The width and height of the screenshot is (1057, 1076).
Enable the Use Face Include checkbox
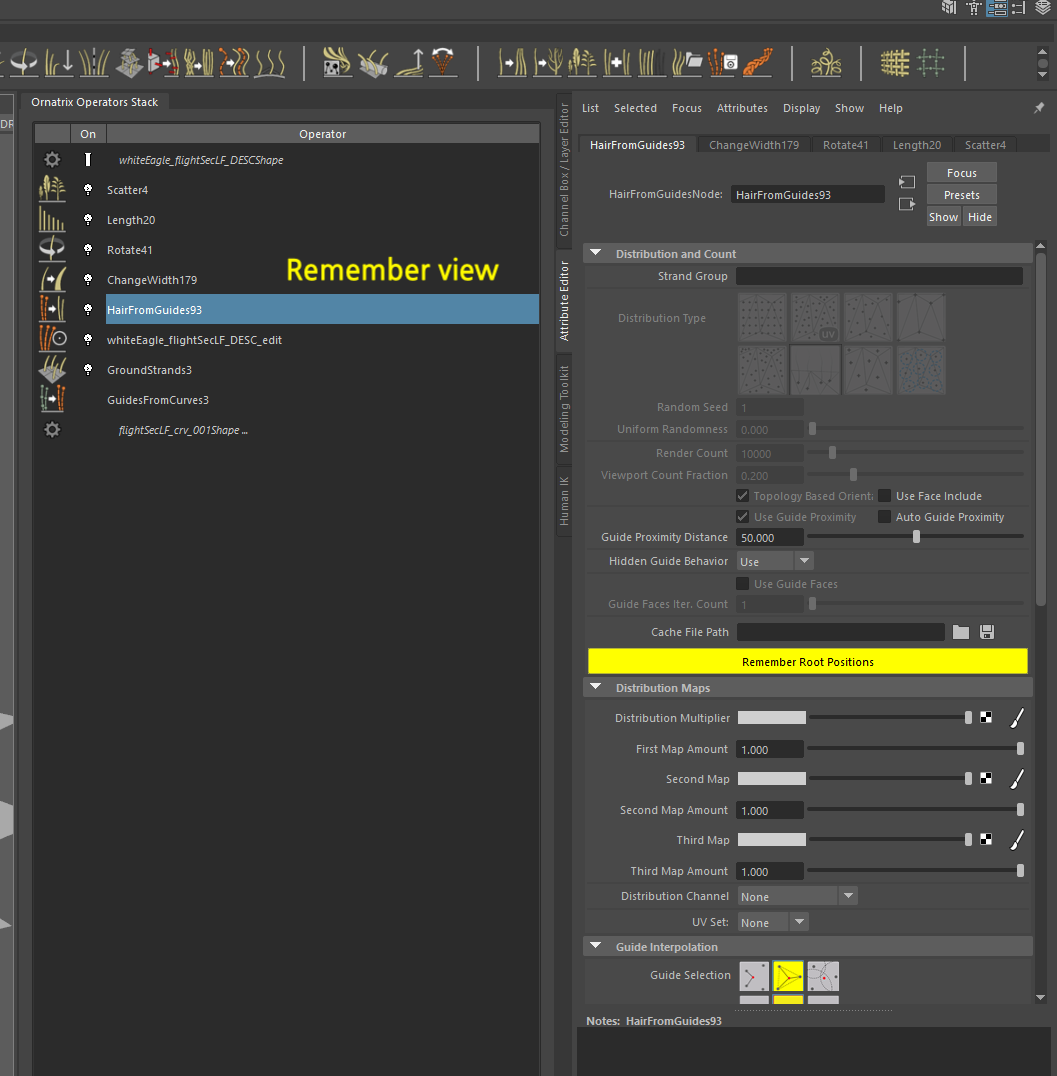point(885,496)
